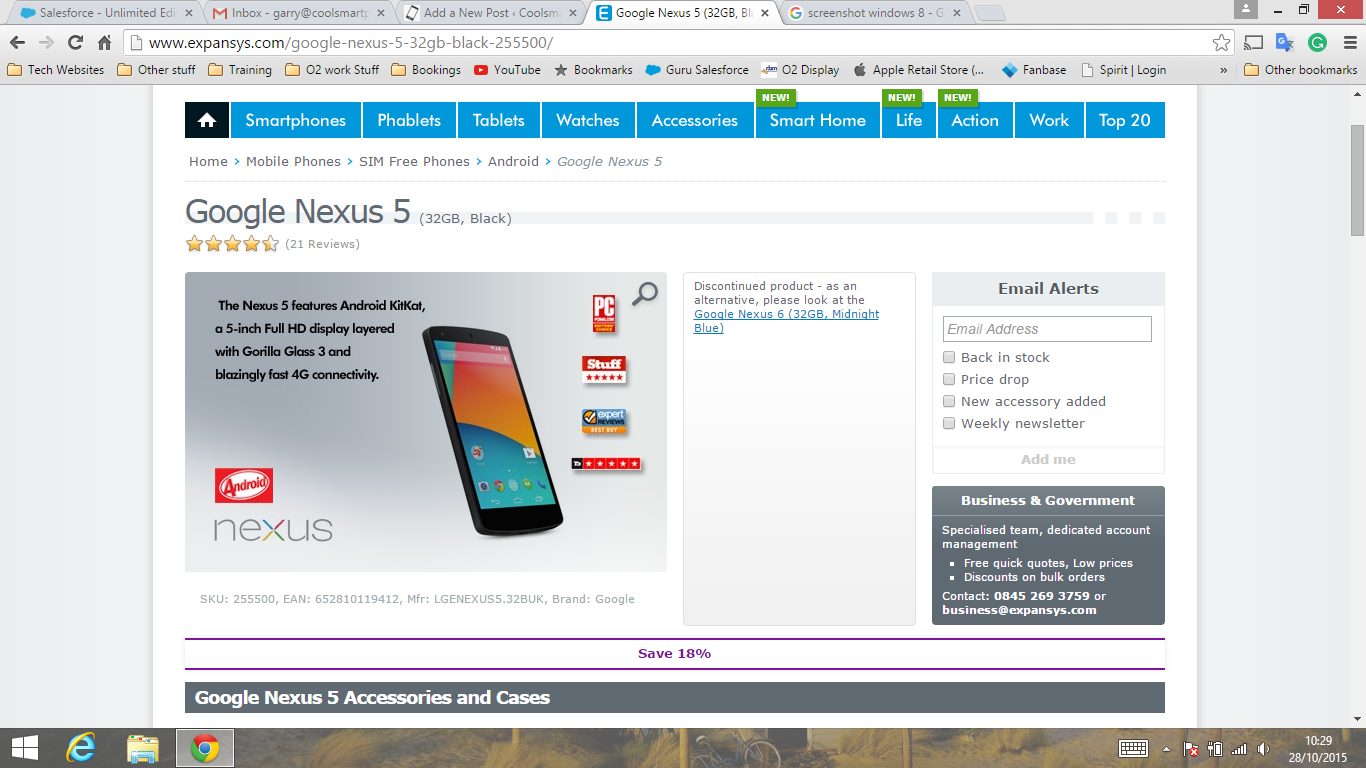Image resolution: width=1366 pixels, height=768 pixels.
Task: Open Tech Websites bookmark folder
Action: (55, 70)
